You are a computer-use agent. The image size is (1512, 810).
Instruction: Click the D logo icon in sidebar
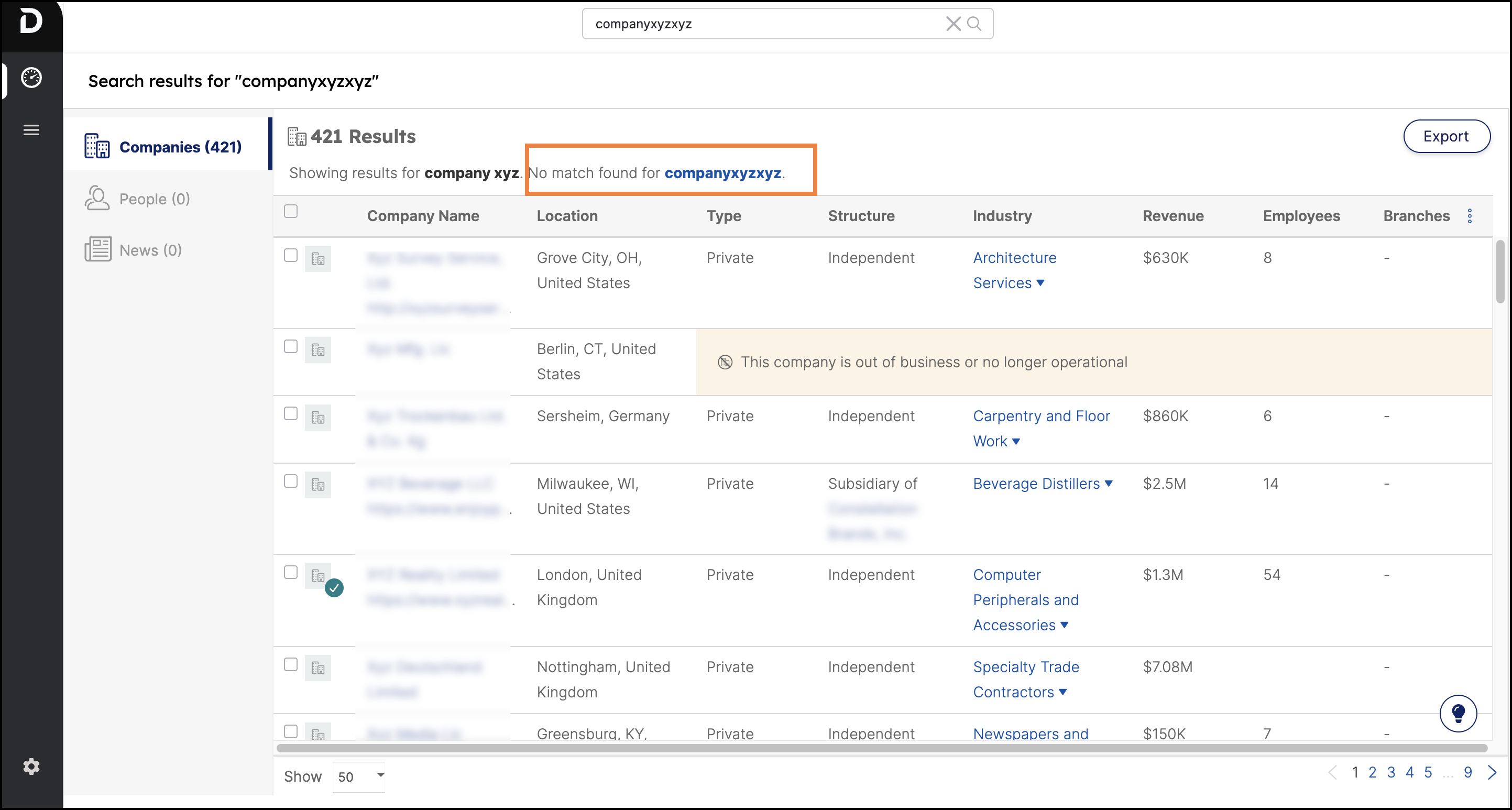point(30,21)
